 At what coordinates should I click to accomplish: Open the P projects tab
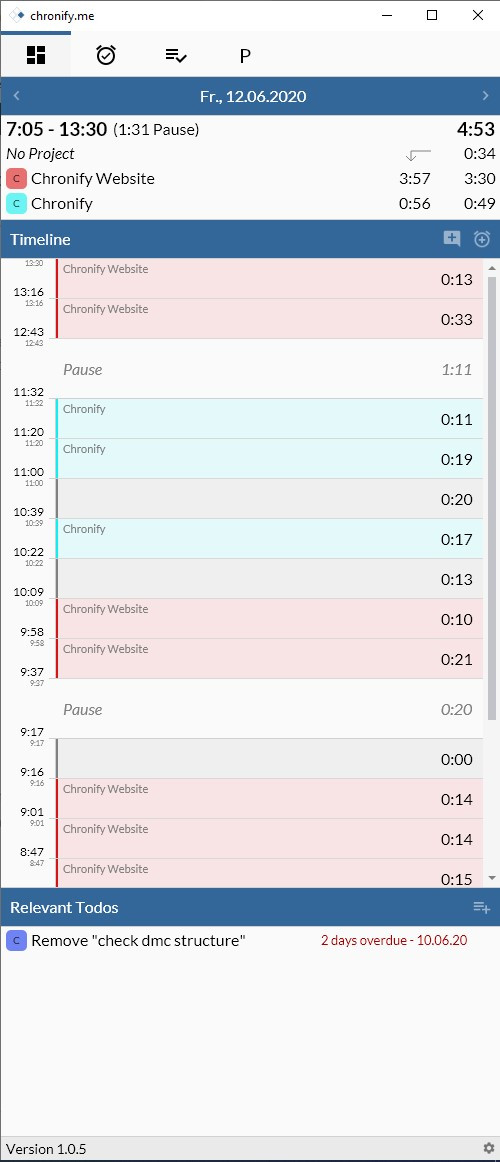[x=245, y=56]
